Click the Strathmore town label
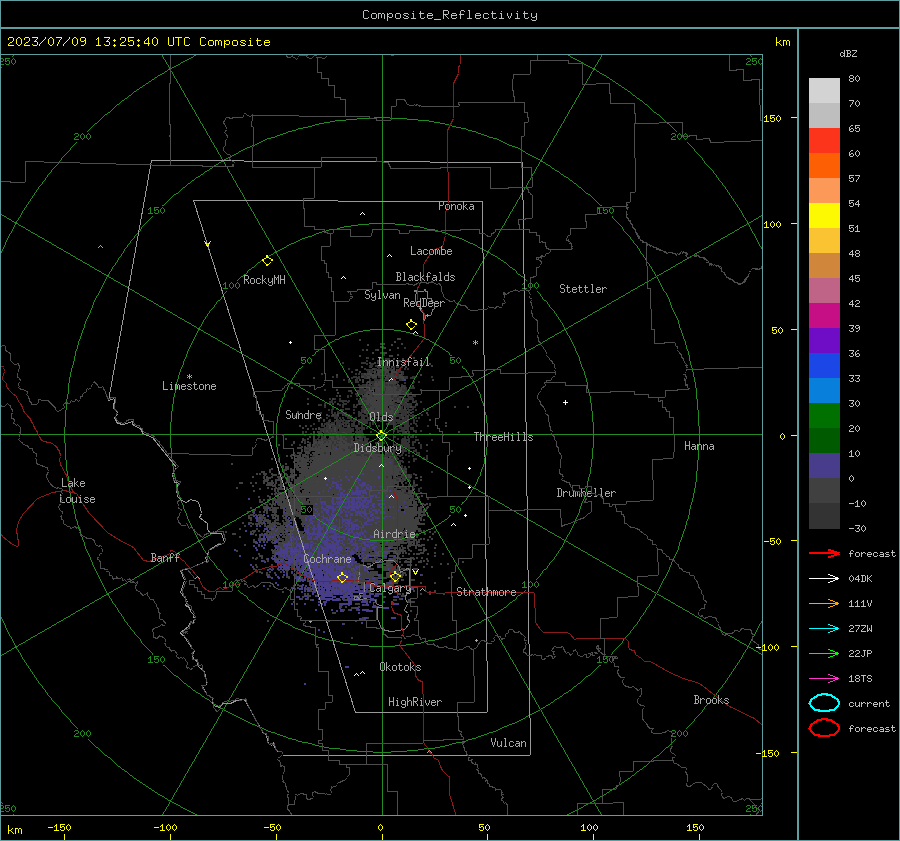This screenshot has width=900, height=841. [x=486, y=592]
